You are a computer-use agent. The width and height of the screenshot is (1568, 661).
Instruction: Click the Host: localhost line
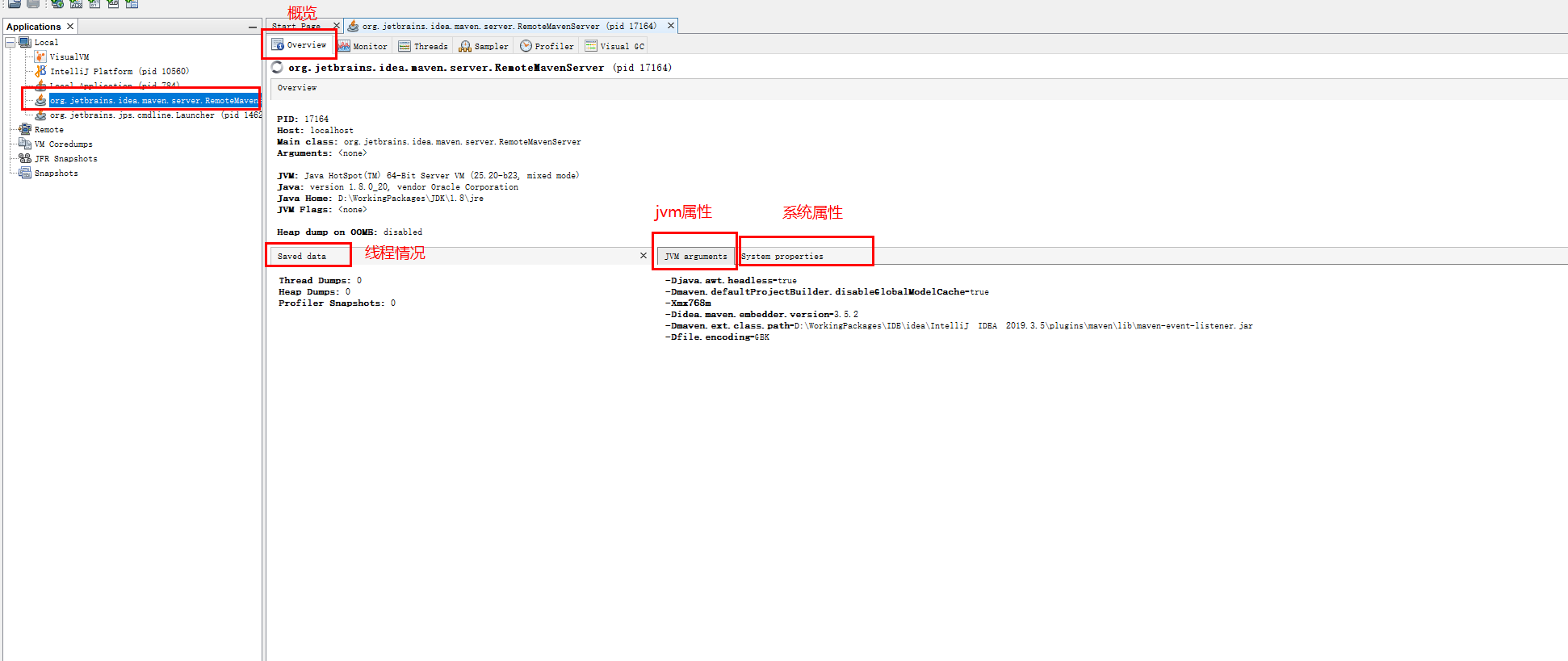pos(315,130)
